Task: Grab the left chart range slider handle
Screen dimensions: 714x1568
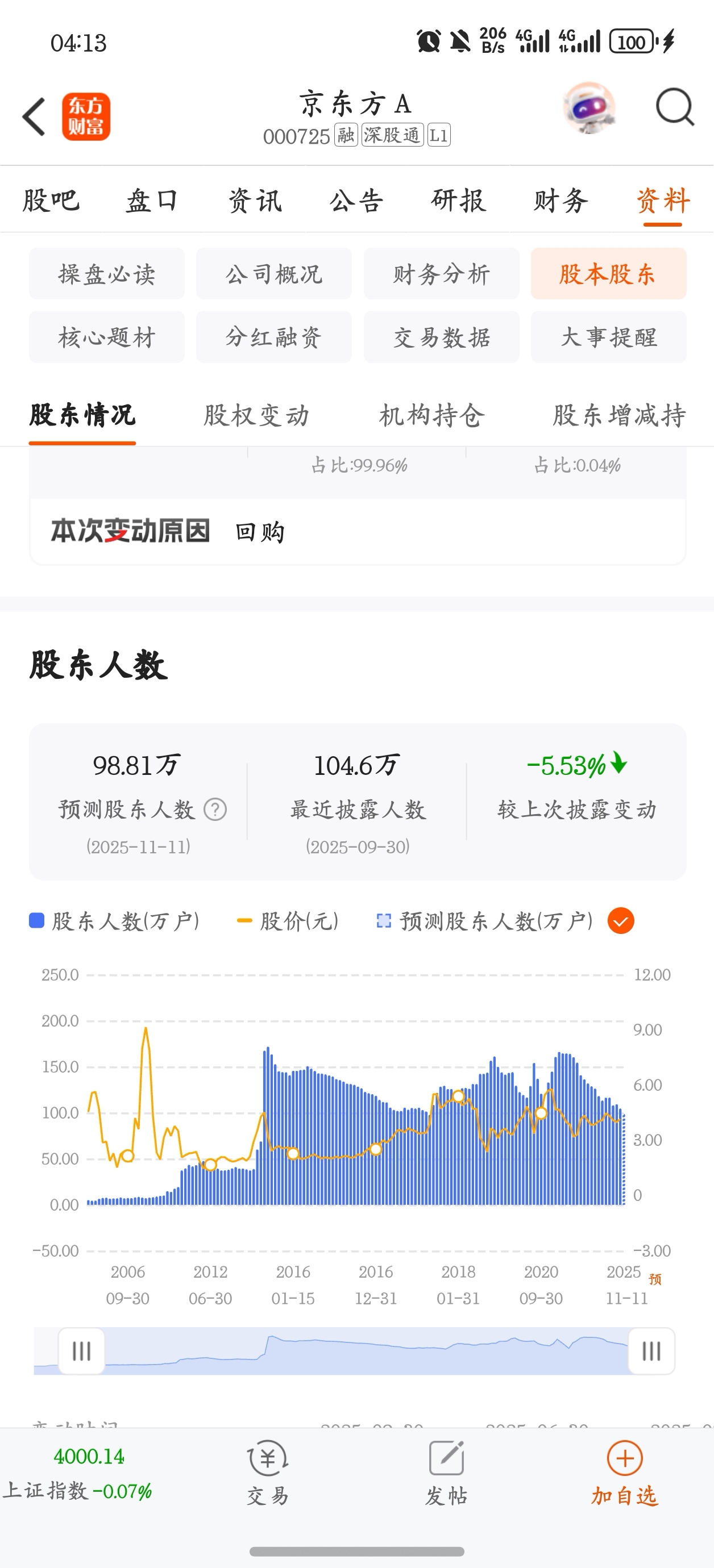Action: tap(81, 1351)
